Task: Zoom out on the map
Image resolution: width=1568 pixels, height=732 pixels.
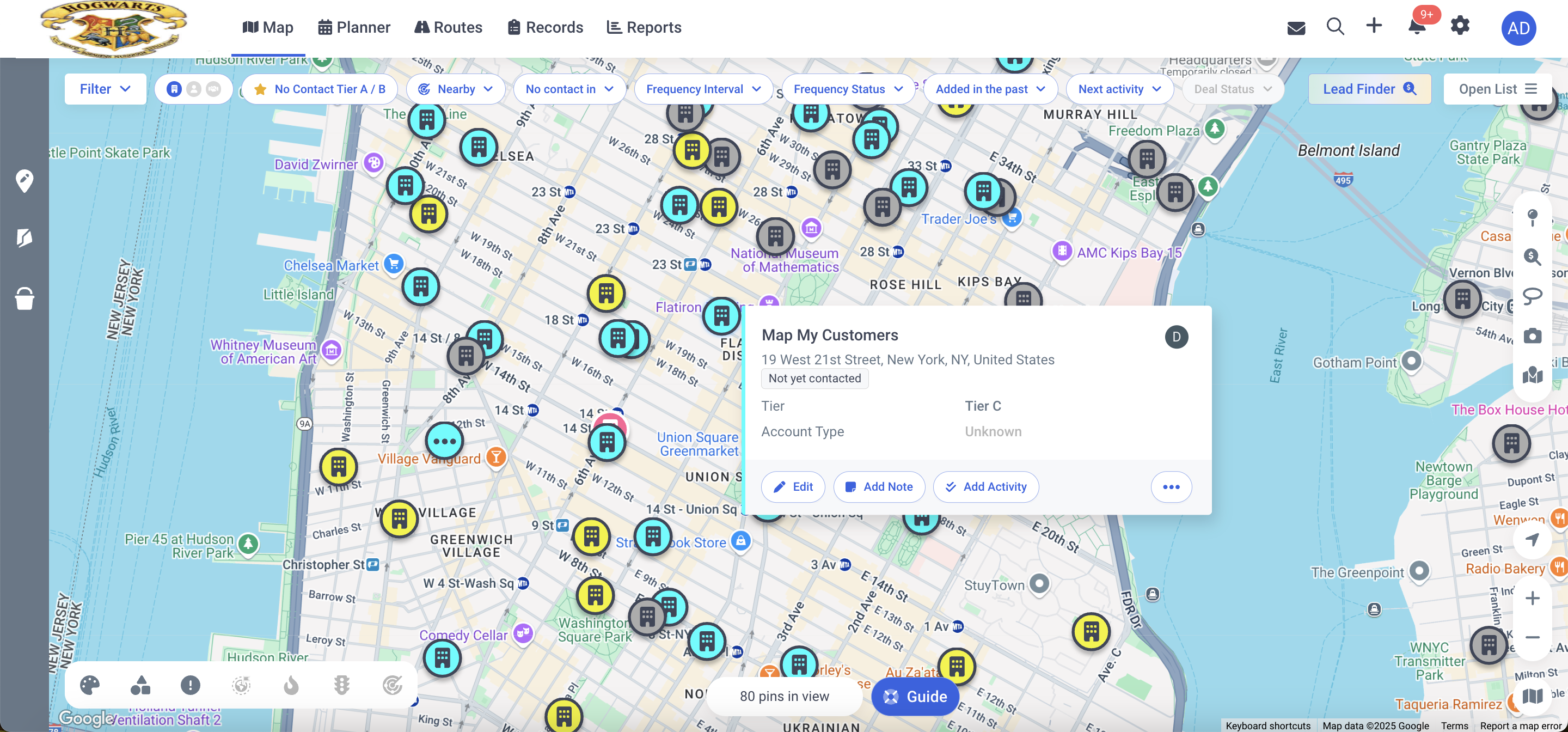Action: pos(1532,637)
